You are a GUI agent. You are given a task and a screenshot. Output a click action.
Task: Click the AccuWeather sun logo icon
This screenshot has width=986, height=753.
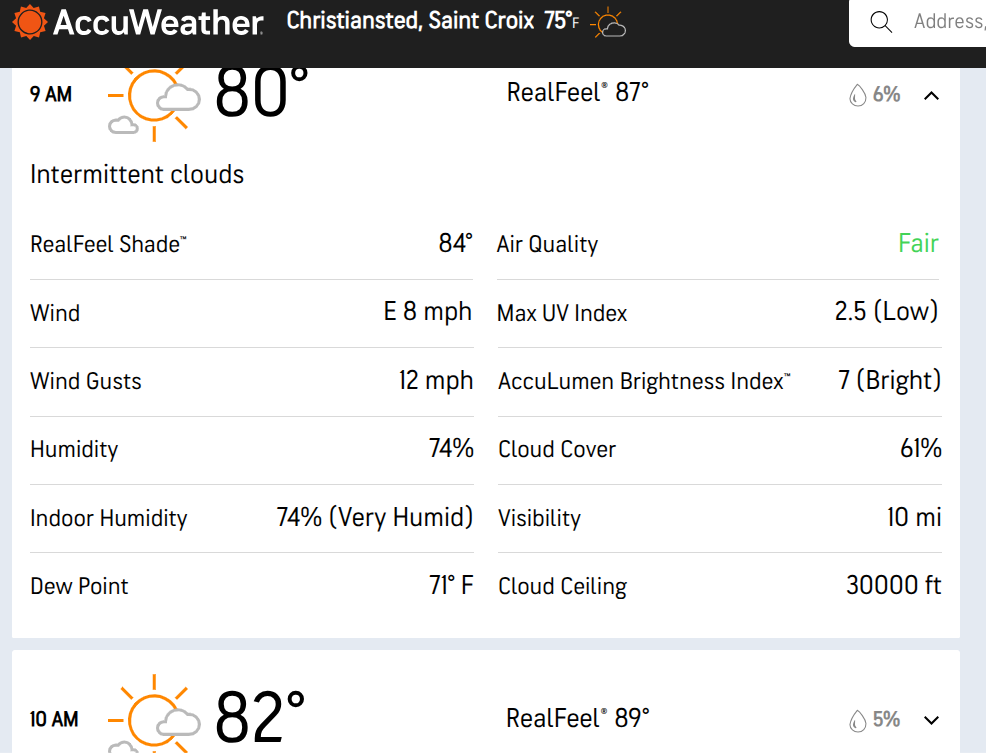pyautogui.click(x=30, y=22)
